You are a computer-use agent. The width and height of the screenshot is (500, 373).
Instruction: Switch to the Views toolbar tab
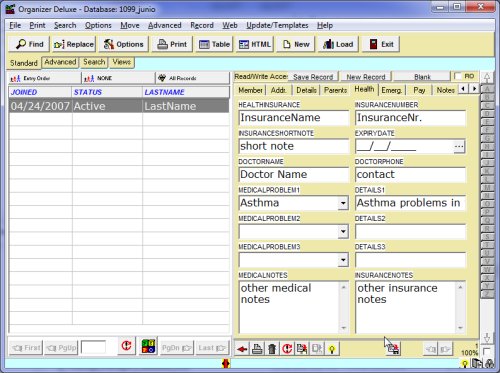click(122, 62)
